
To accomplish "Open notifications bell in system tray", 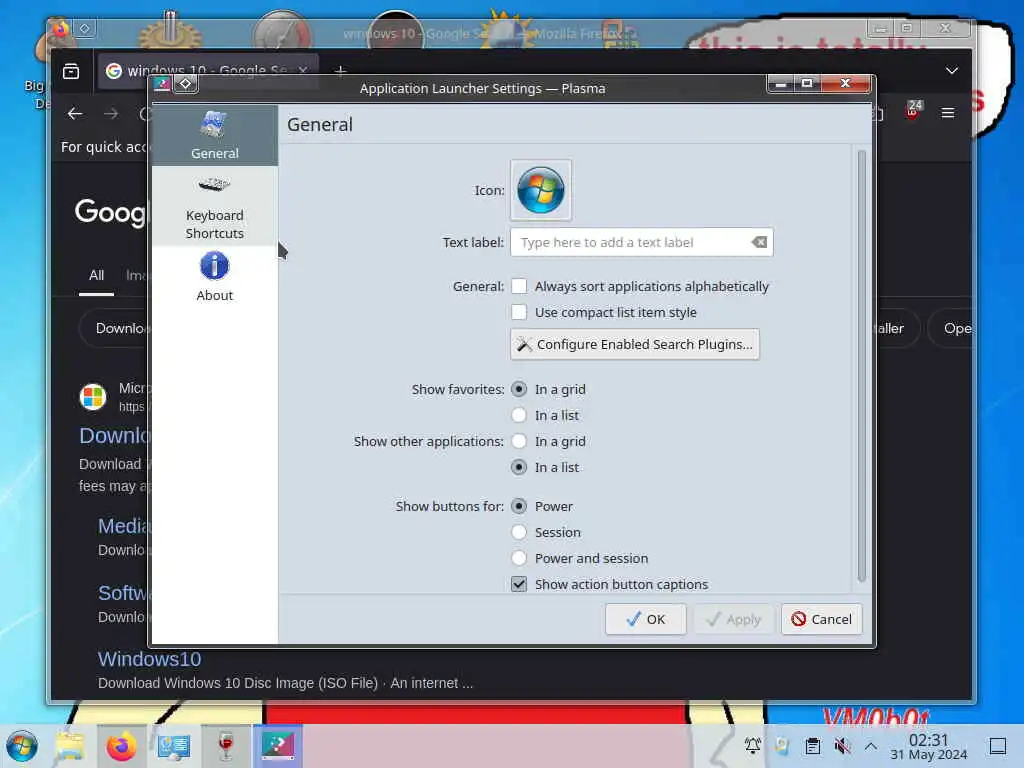I will pos(752,746).
